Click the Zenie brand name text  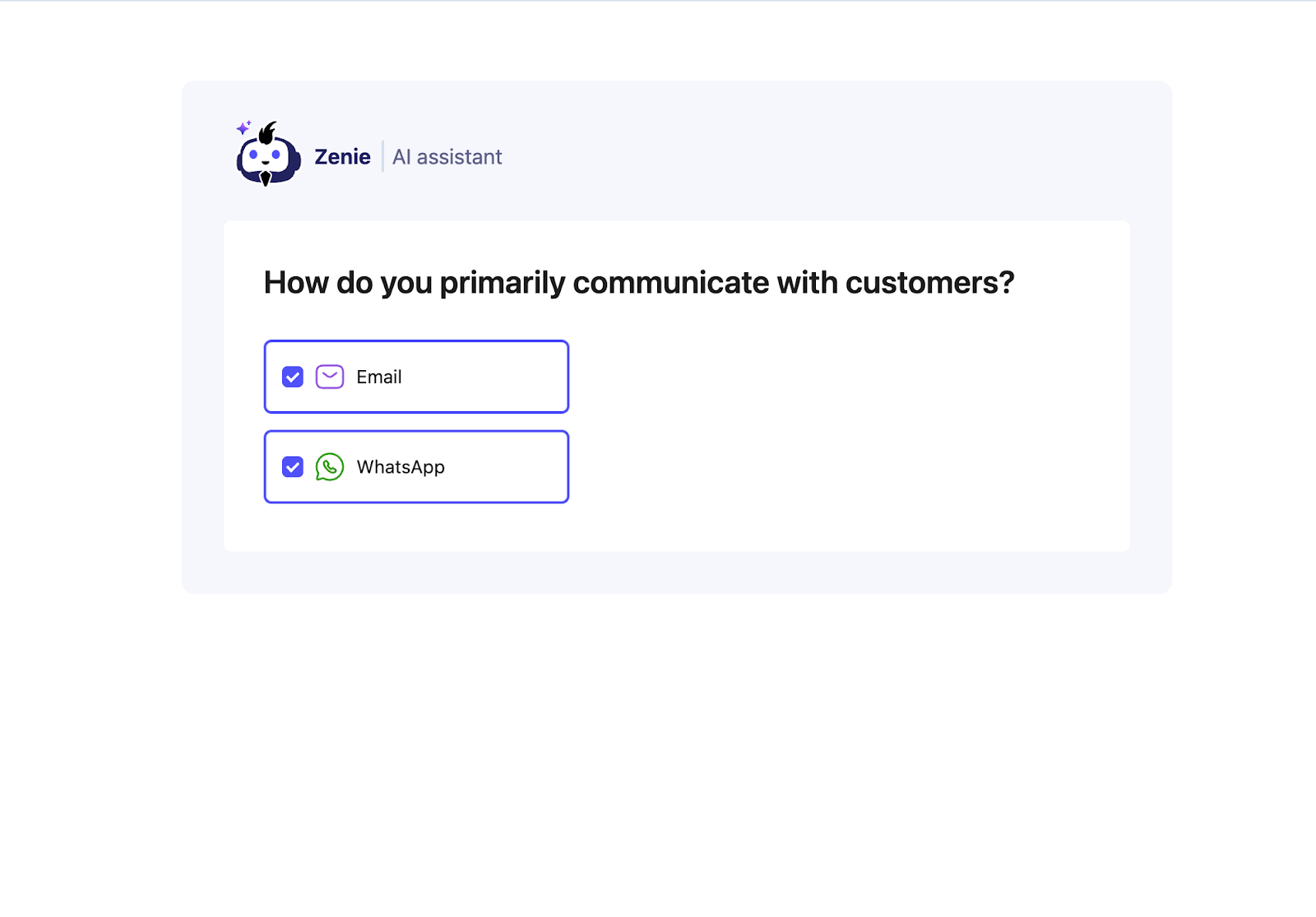click(x=342, y=157)
